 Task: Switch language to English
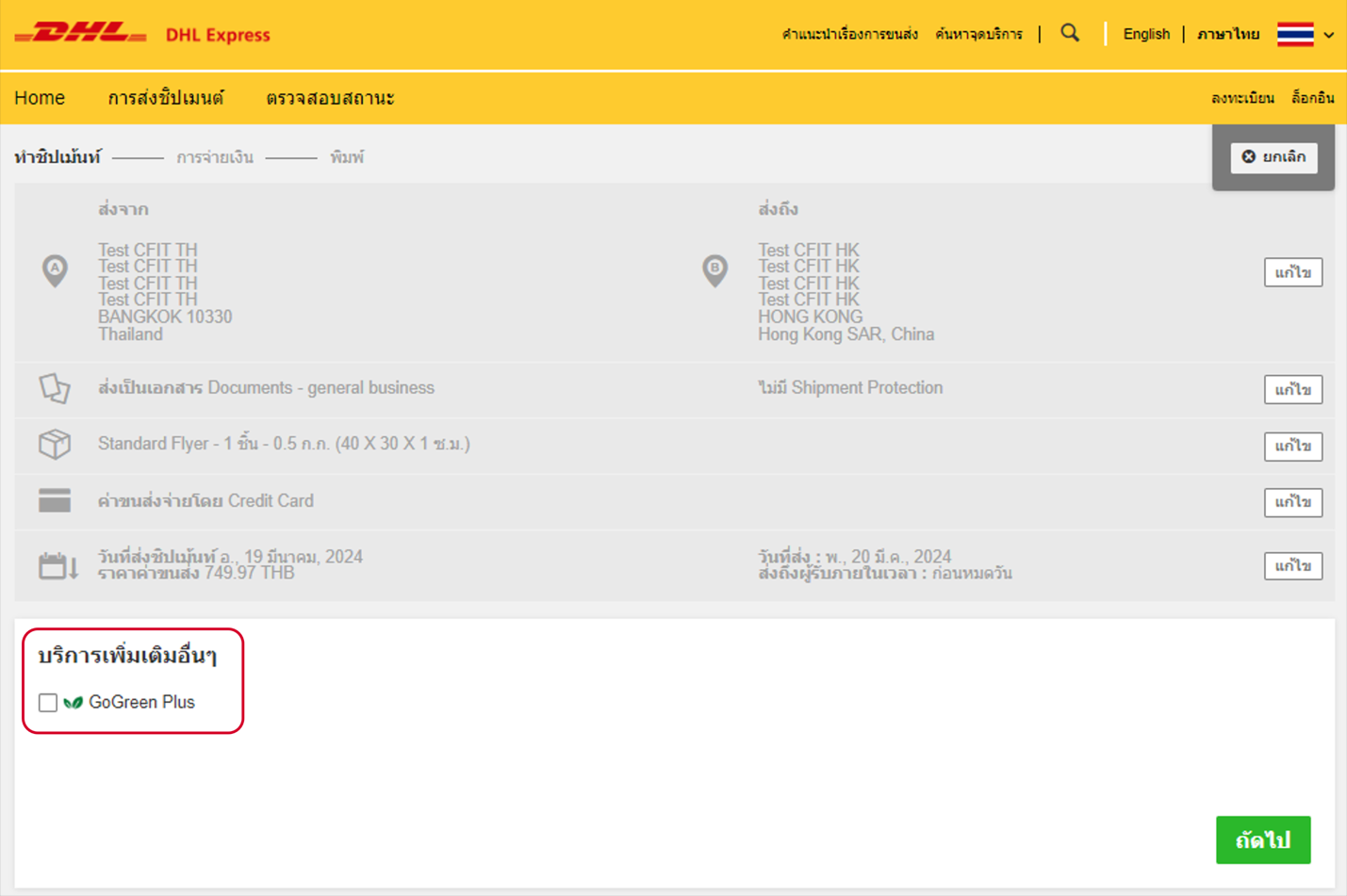coord(1146,34)
